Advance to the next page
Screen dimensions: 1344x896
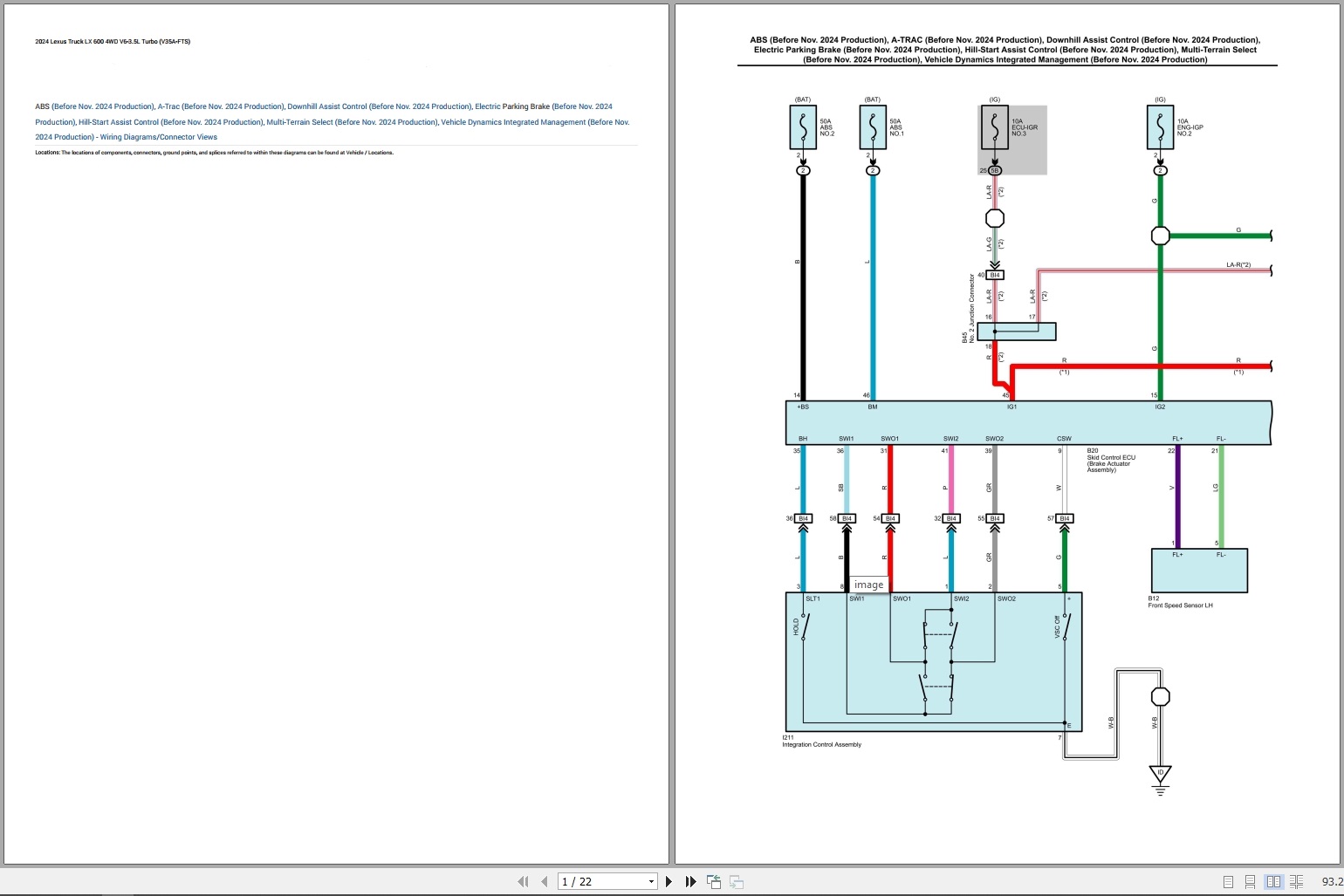669,881
